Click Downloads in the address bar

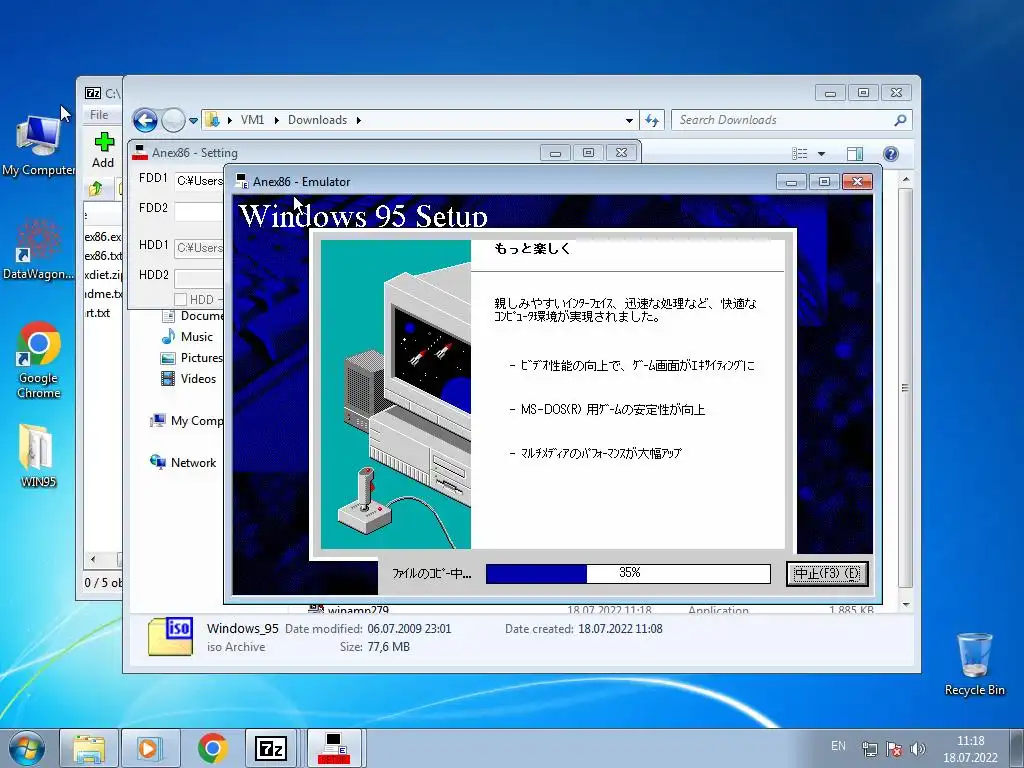click(x=317, y=120)
